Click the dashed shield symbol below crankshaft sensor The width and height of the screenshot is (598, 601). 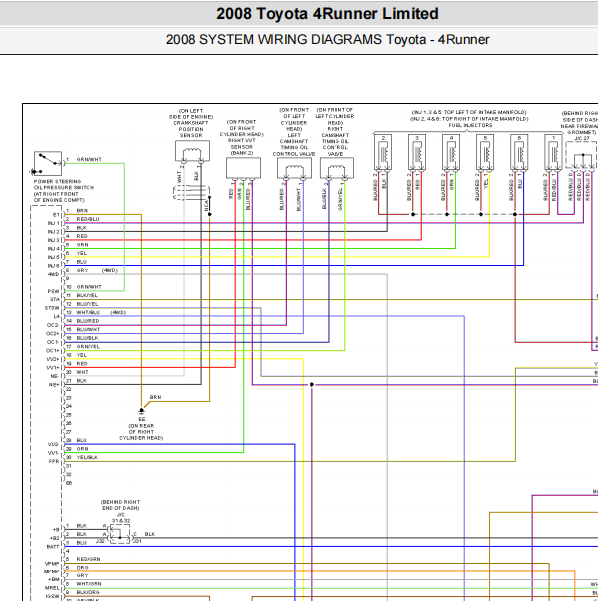191,192
